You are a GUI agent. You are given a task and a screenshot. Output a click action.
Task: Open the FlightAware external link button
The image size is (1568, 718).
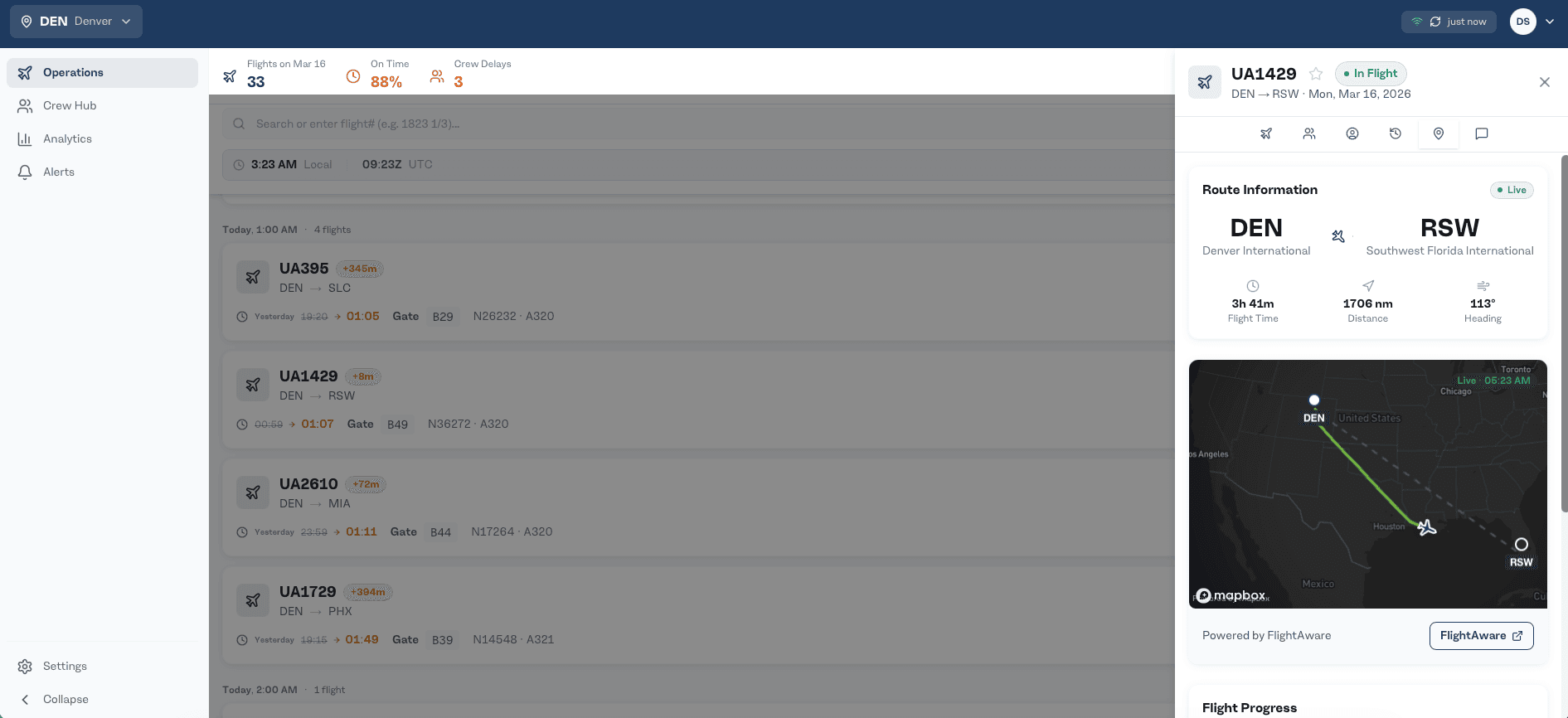coord(1481,636)
